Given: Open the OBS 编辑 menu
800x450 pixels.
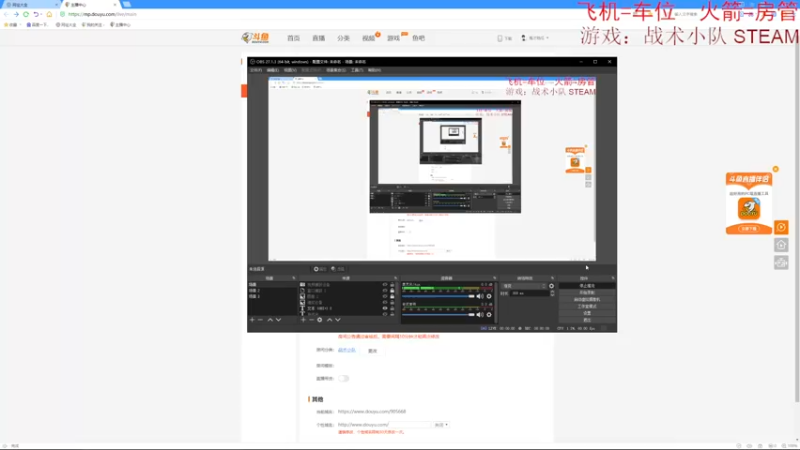Looking at the screenshot, I should pos(273,70).
